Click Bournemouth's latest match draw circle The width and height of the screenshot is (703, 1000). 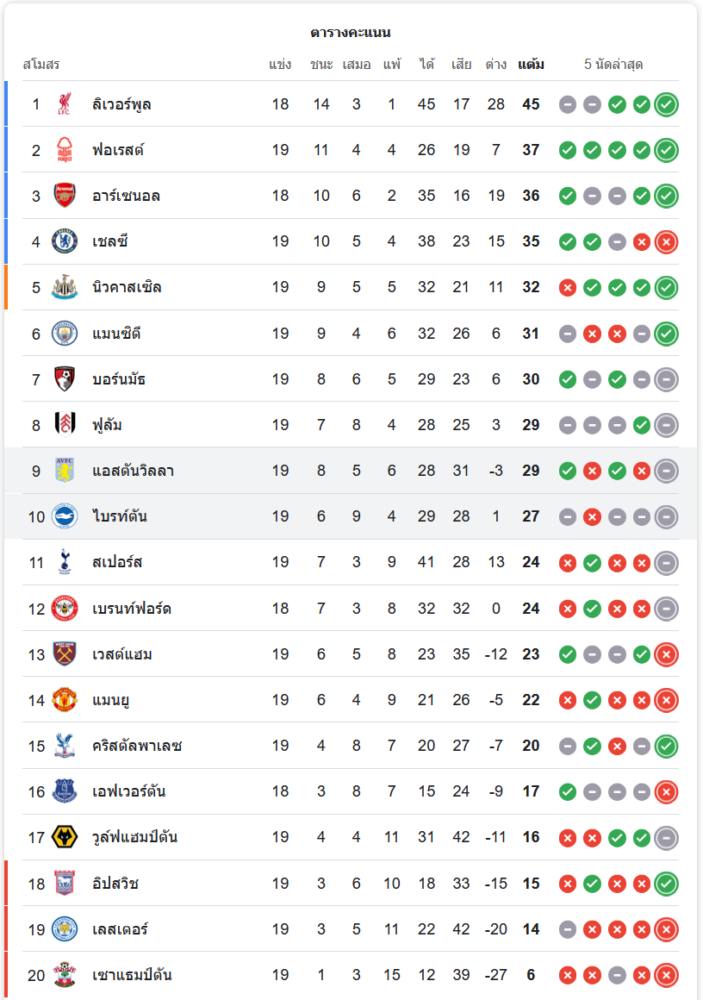pos(666,379)
